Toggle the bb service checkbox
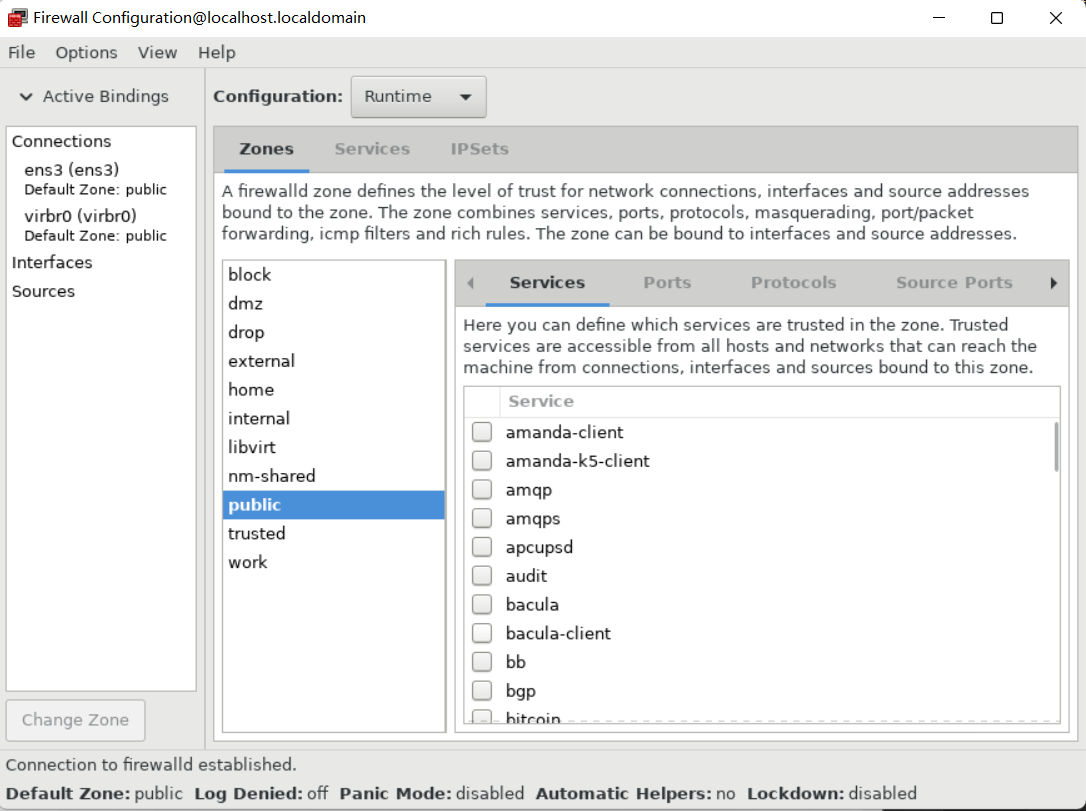1086x811 pixels. 482,662
